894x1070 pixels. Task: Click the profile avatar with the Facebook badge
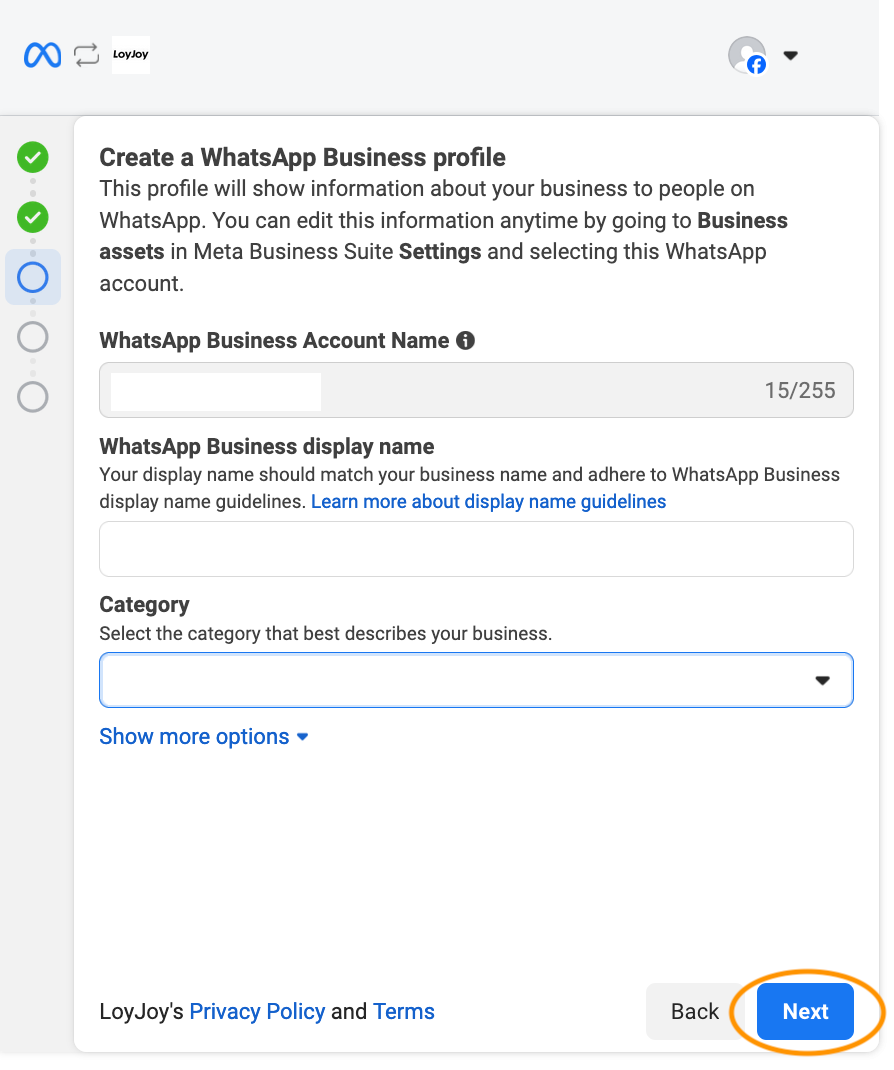click(x=747, y=55)
